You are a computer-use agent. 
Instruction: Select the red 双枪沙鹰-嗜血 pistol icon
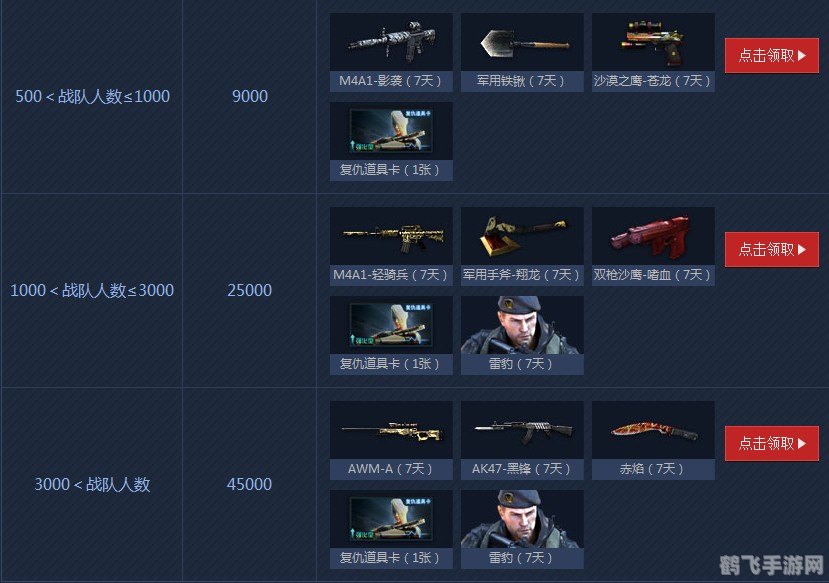coord(653,236)
